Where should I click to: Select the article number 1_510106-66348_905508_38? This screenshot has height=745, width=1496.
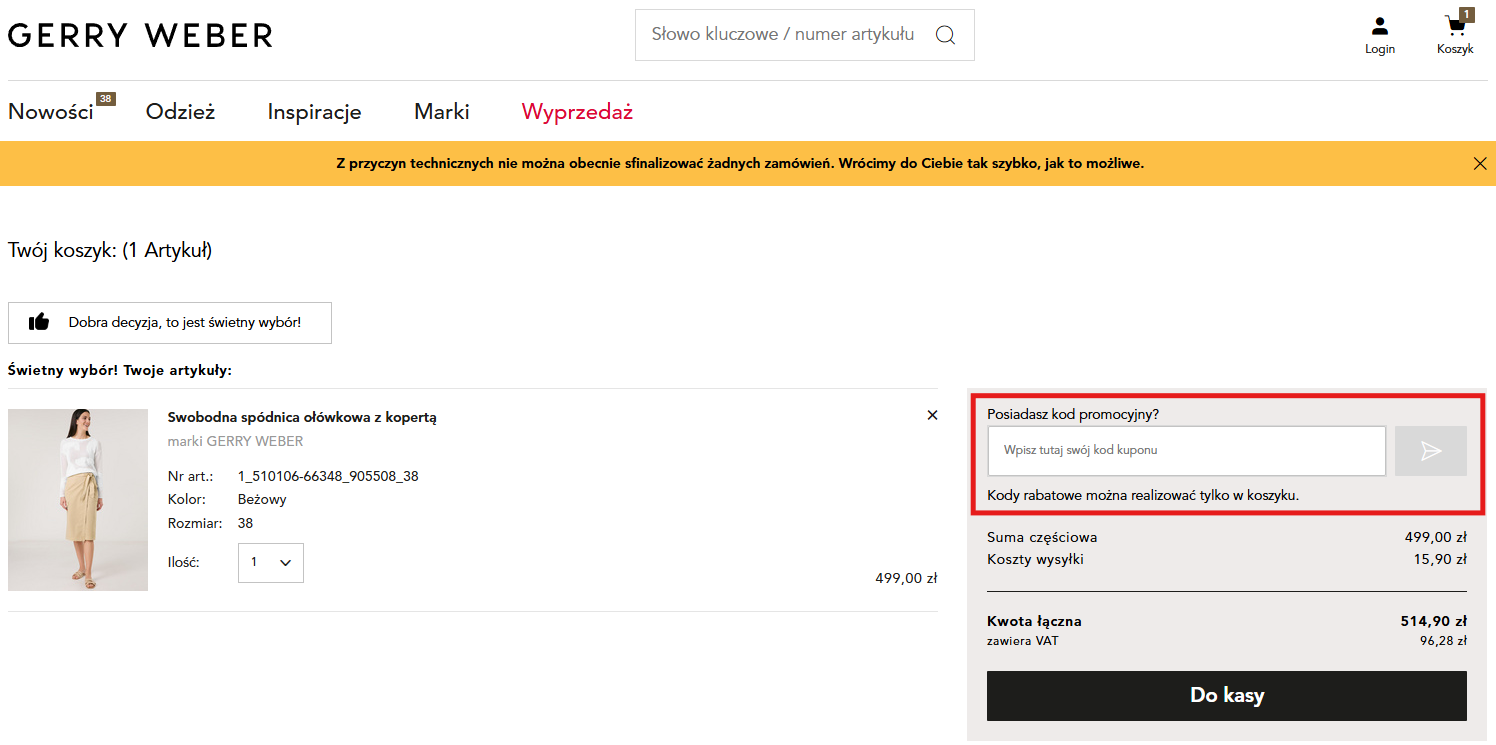pos(328,476)
